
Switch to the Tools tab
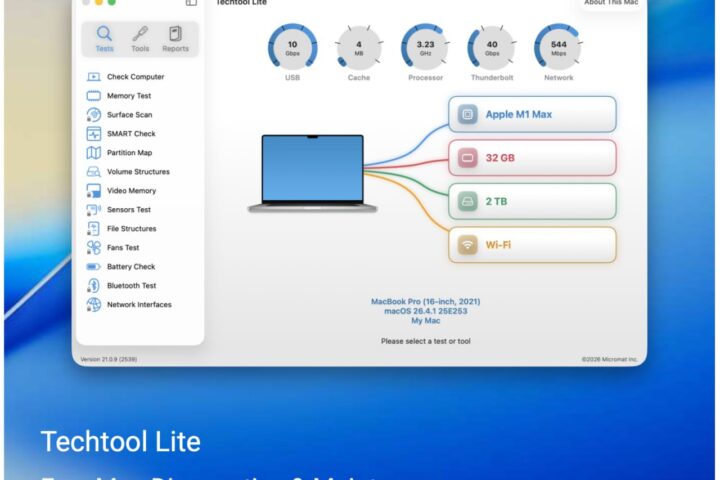pyautogui.click(x=140, y=39)
